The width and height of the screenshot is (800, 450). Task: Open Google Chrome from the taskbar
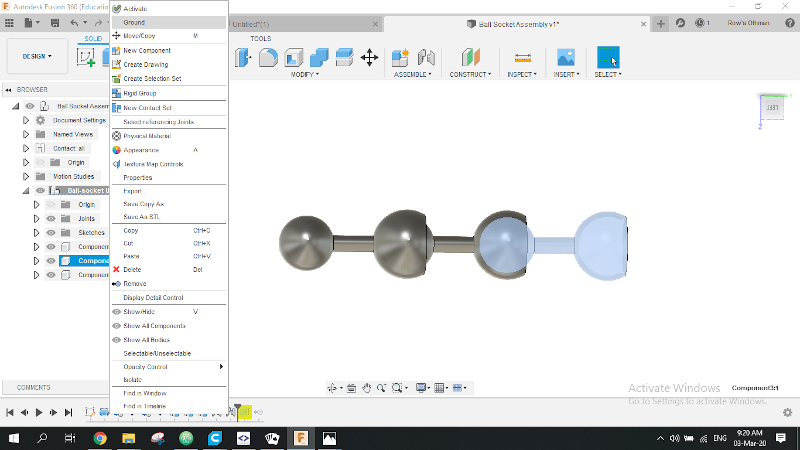click(100, 438)
